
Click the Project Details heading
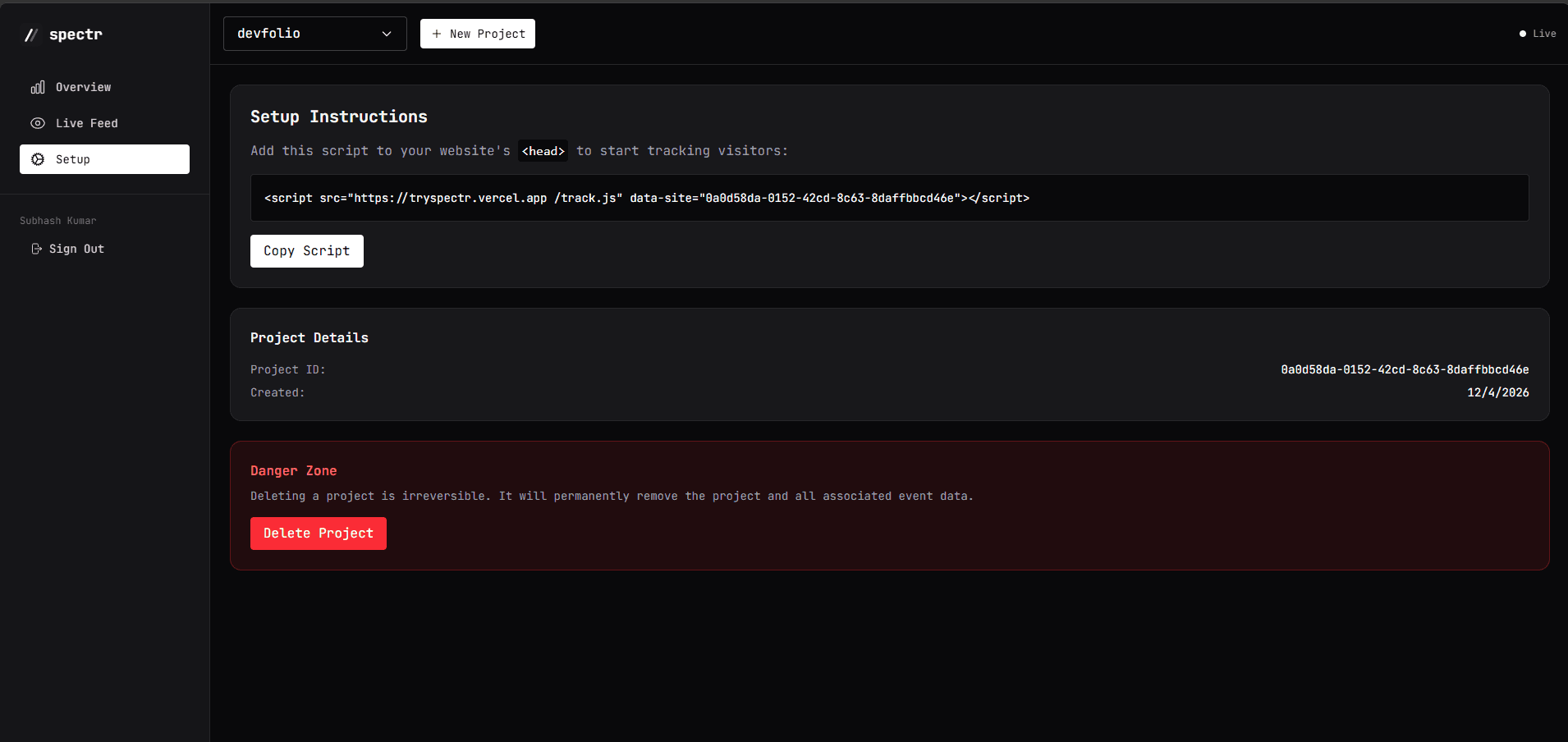309,337
